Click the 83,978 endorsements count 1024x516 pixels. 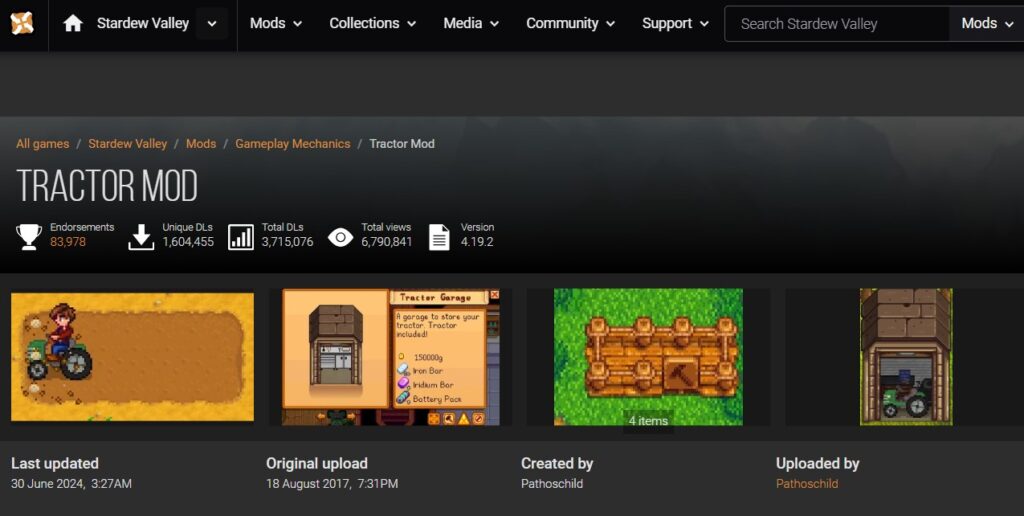[68, 242]
